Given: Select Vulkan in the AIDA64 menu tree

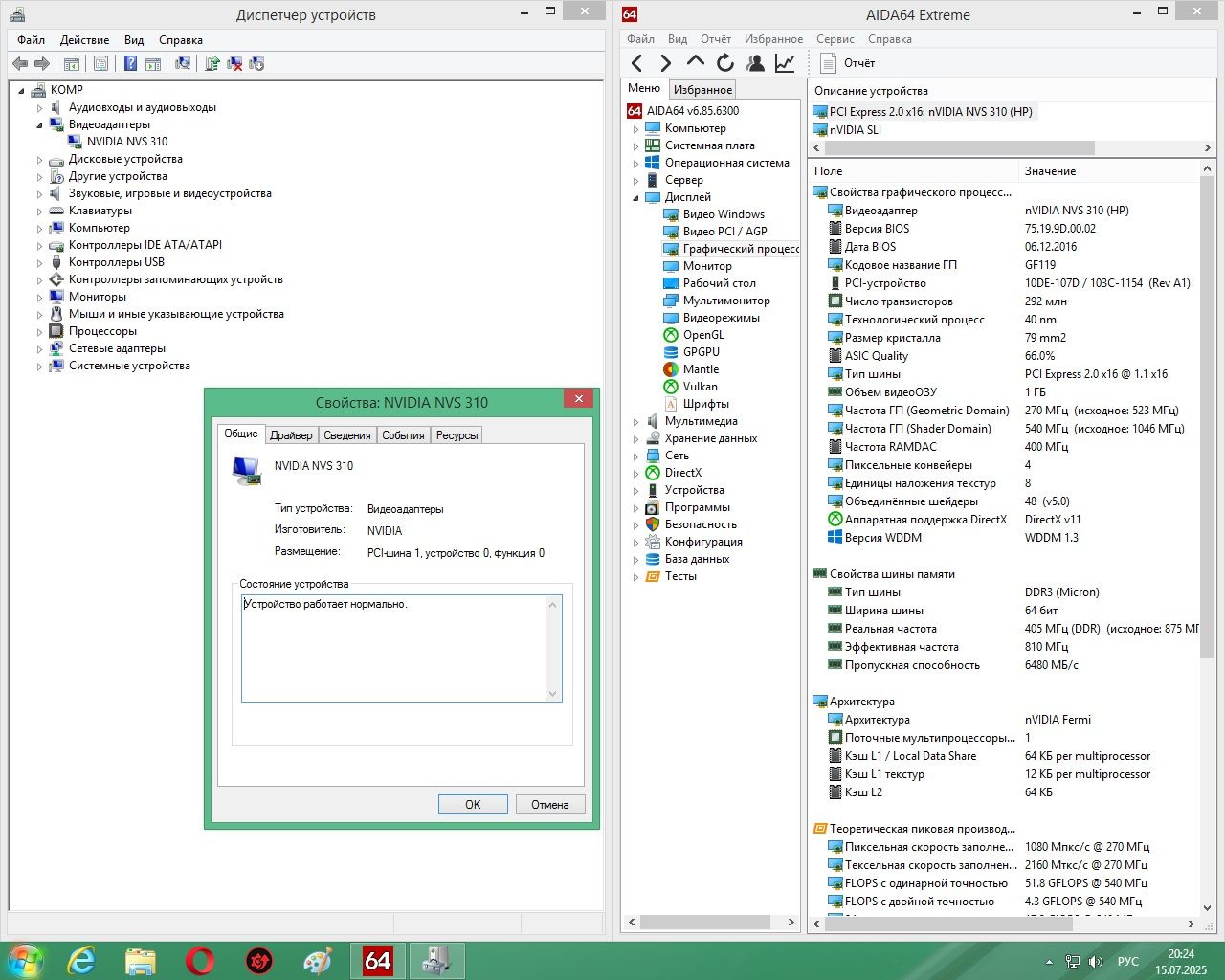Looking at the screenshot, I should pyautogui.click(x=700, y=387).
